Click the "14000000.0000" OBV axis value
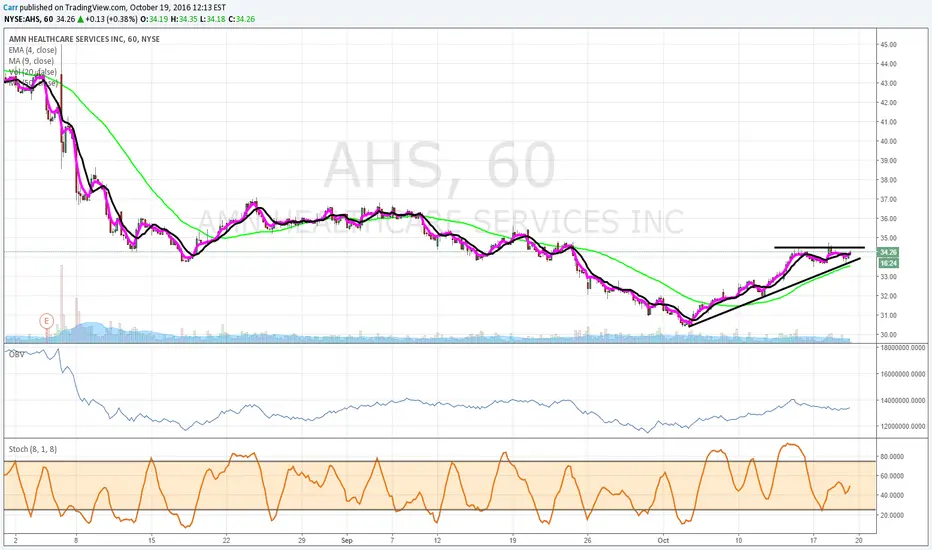 [903, 400]
